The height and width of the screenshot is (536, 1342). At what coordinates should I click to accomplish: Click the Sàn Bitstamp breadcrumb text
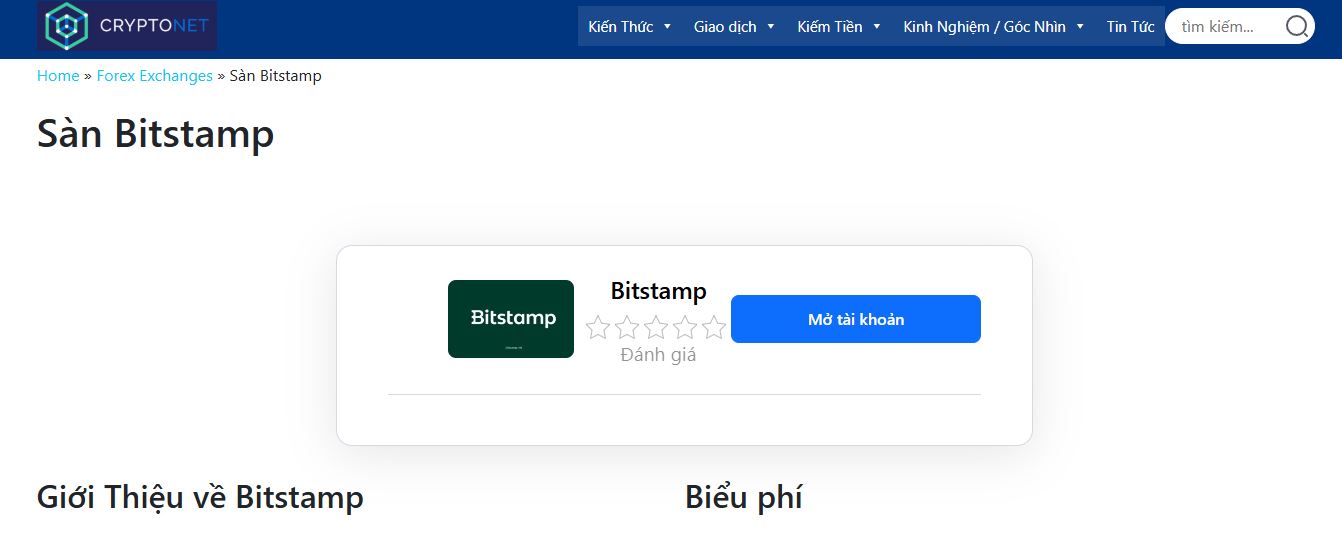tap(276, 76)
